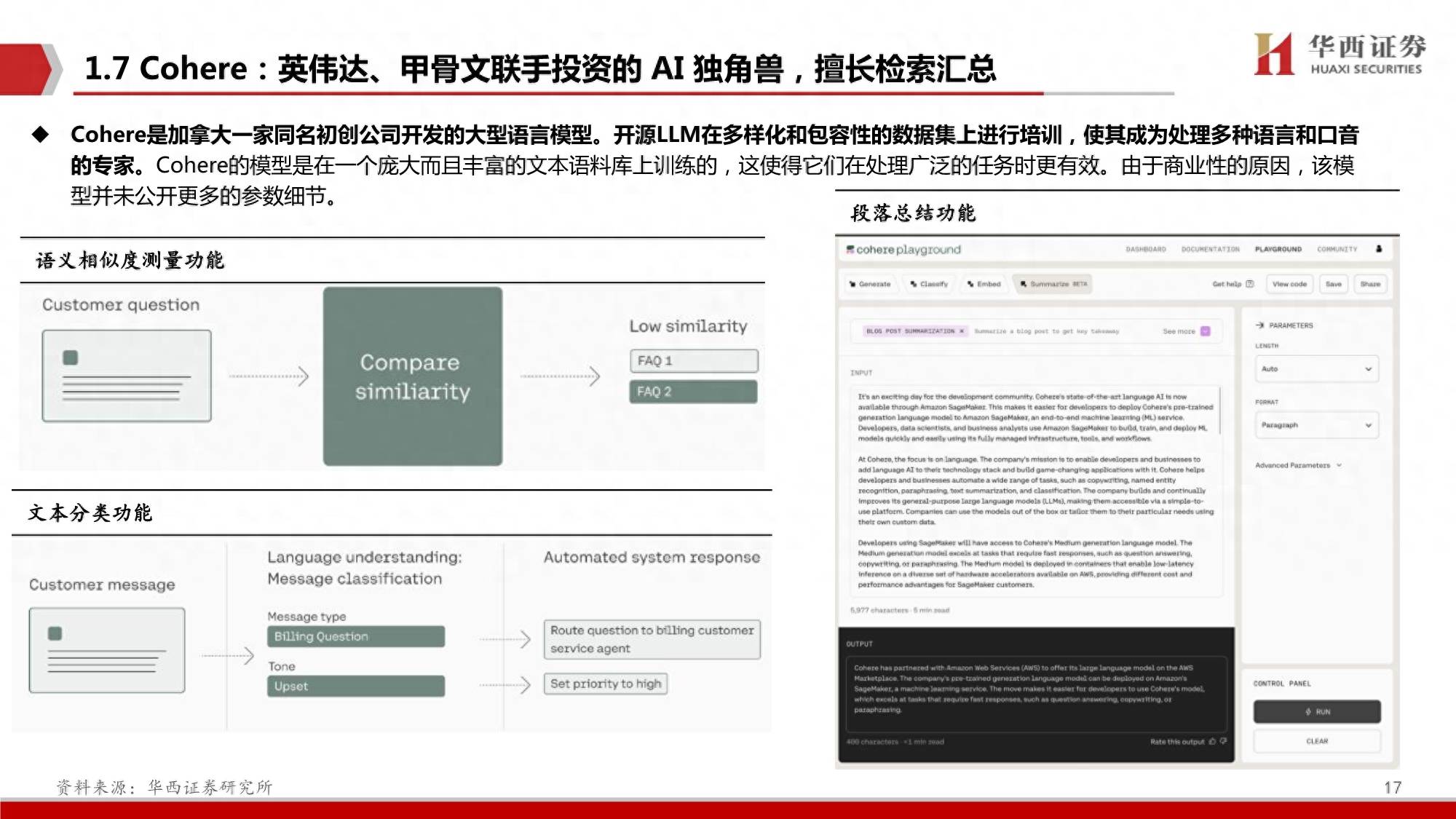Switch to the Embed tab

984,284
